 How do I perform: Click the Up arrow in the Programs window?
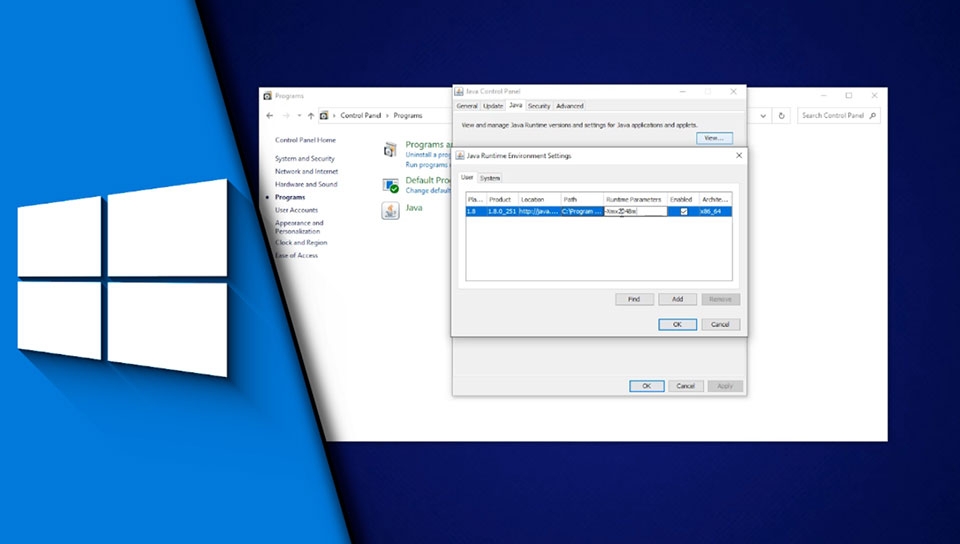[x=311, y=115]
